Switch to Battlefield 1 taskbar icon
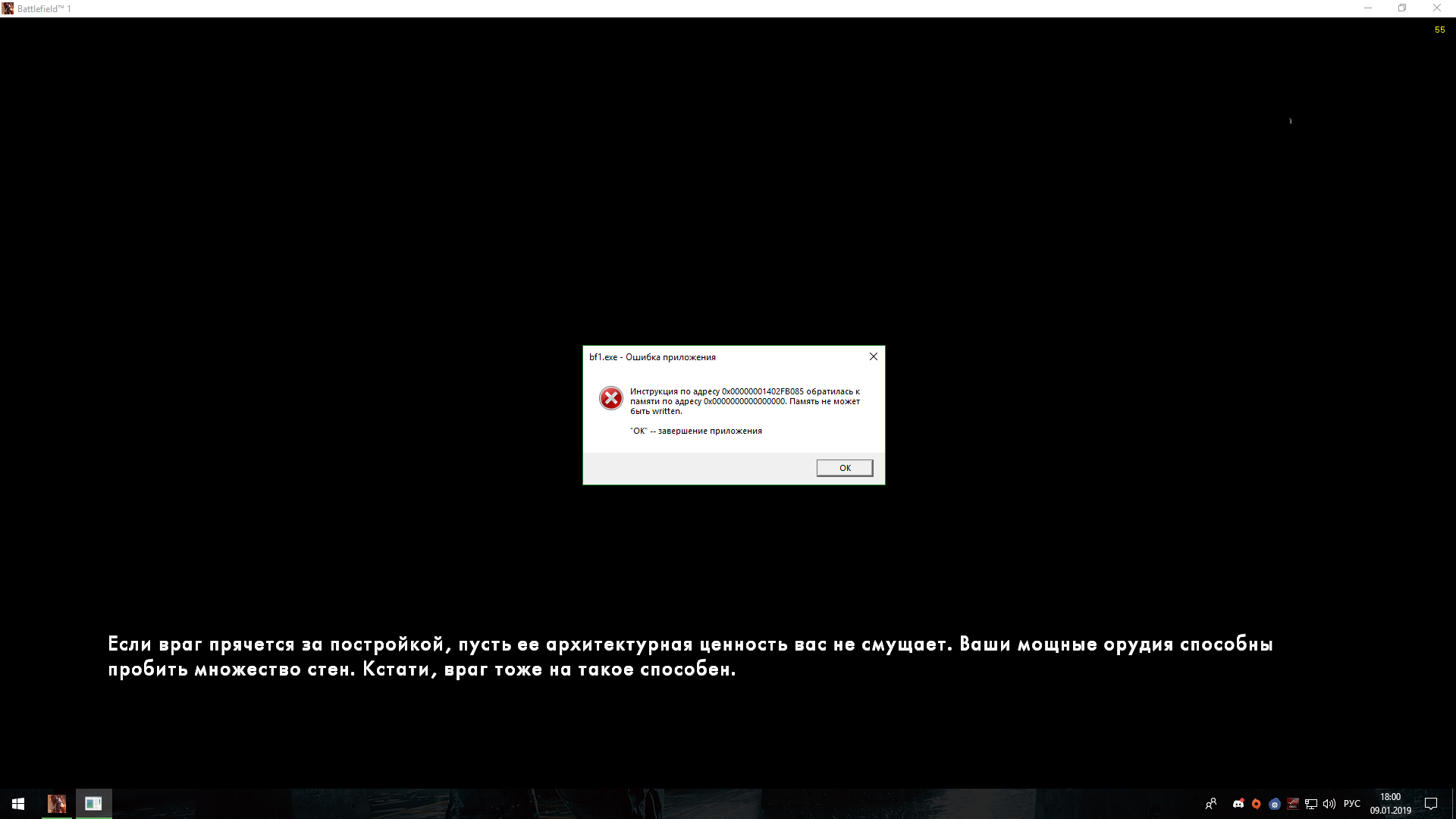Screen dimensions: 1456x819 pyautogui.click(x=57, y=804)
